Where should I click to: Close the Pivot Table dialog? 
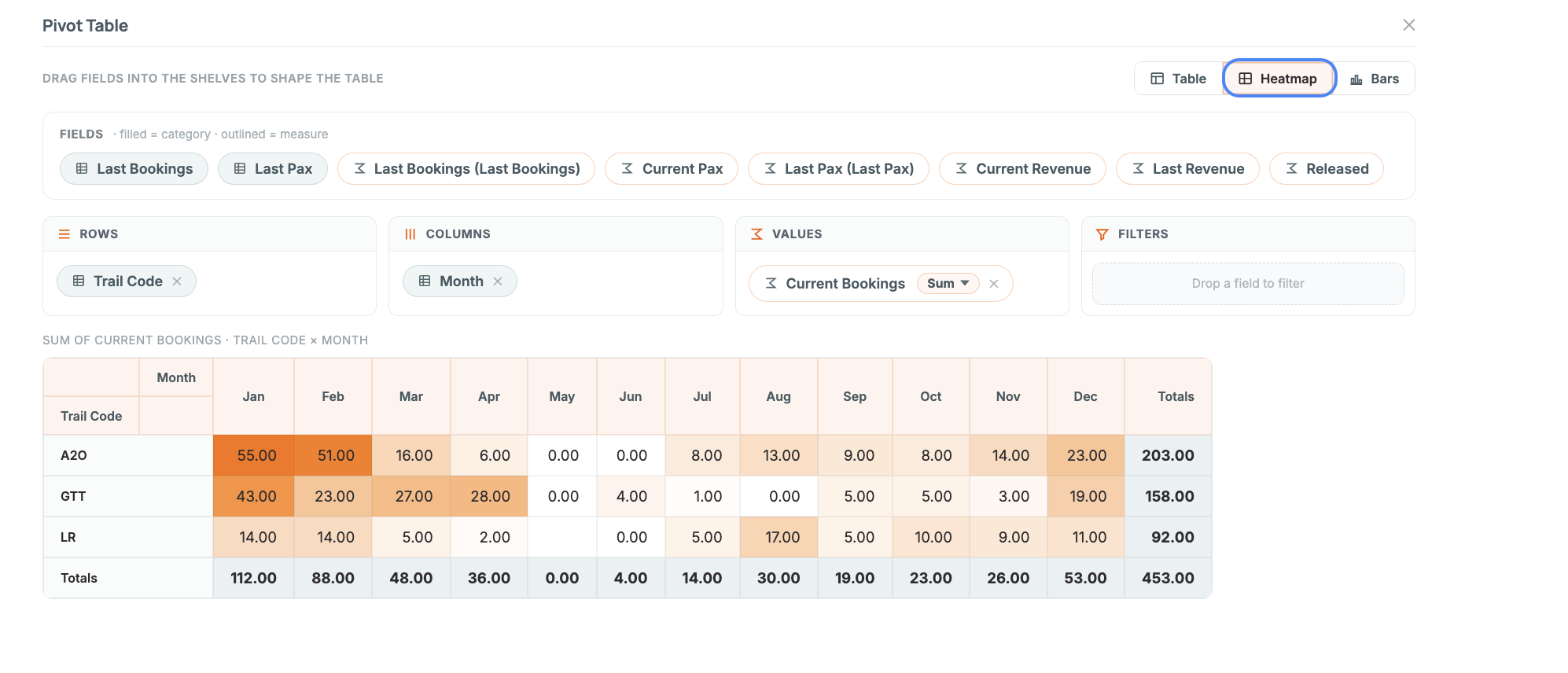click(x=1409, y=25)
